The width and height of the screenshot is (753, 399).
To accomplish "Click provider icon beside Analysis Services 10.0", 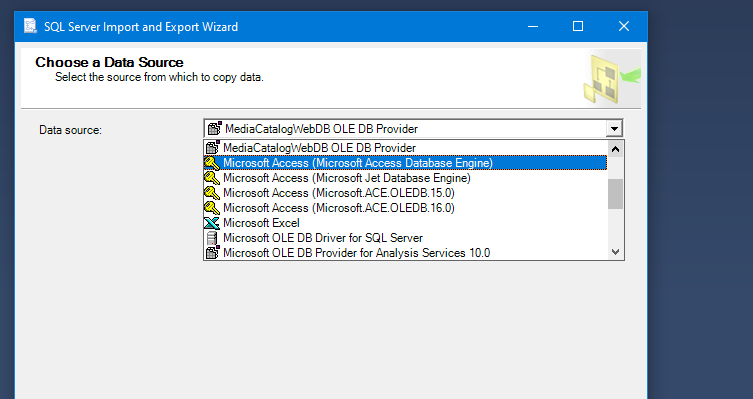I will (x=212, y=252).
